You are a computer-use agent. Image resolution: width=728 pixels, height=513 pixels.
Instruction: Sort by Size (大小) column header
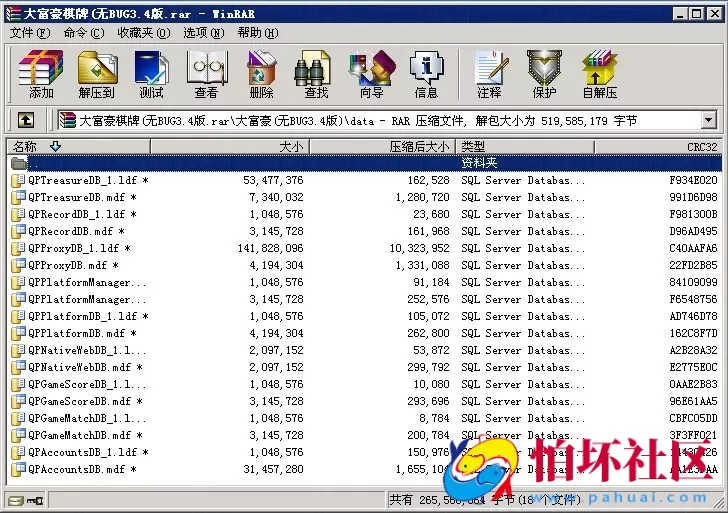point(230,147)
